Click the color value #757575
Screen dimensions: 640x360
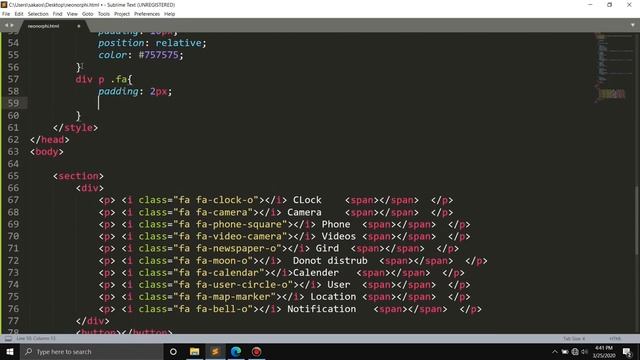click(x=158, y=55)
